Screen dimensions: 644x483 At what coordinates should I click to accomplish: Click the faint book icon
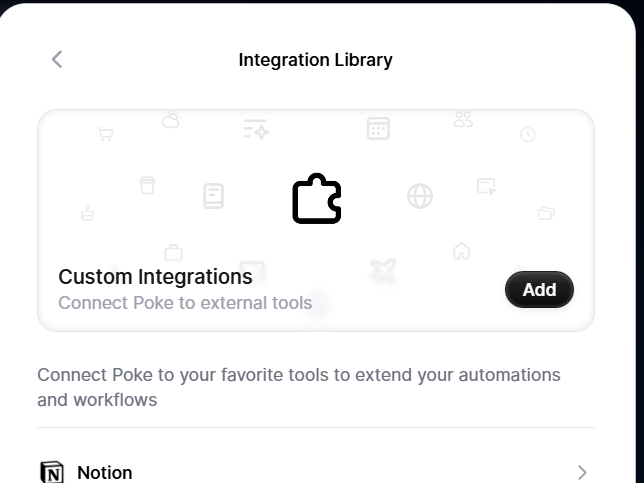pos(213,195)
